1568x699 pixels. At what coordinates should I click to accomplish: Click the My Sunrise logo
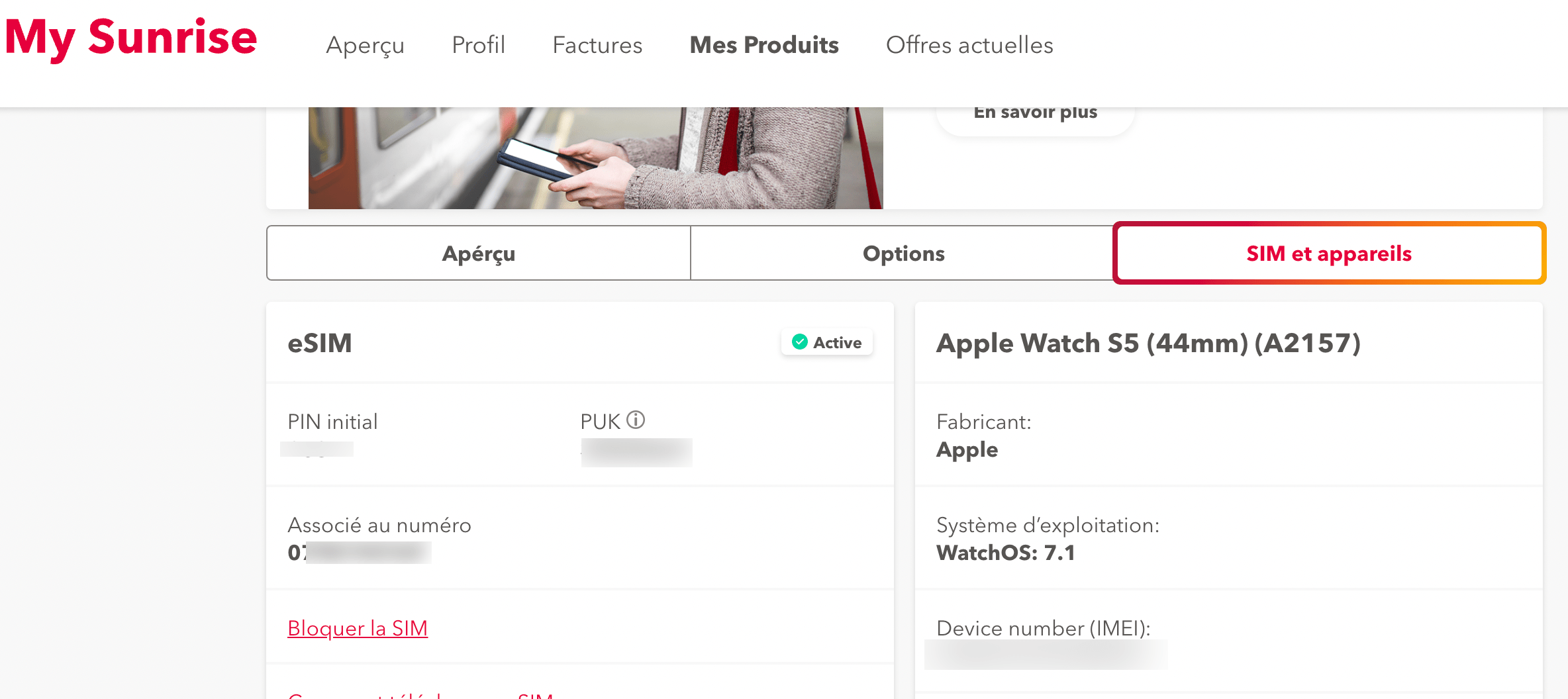click(131, 38)
